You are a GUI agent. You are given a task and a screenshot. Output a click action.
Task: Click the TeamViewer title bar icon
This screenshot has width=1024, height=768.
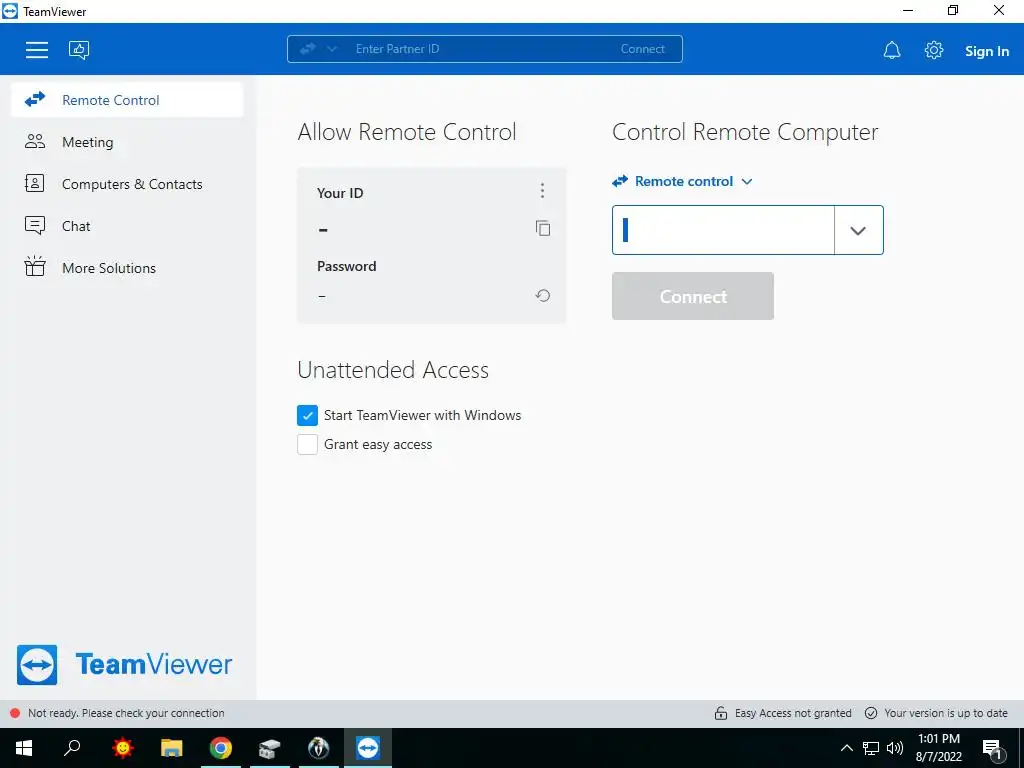[10, 11]
